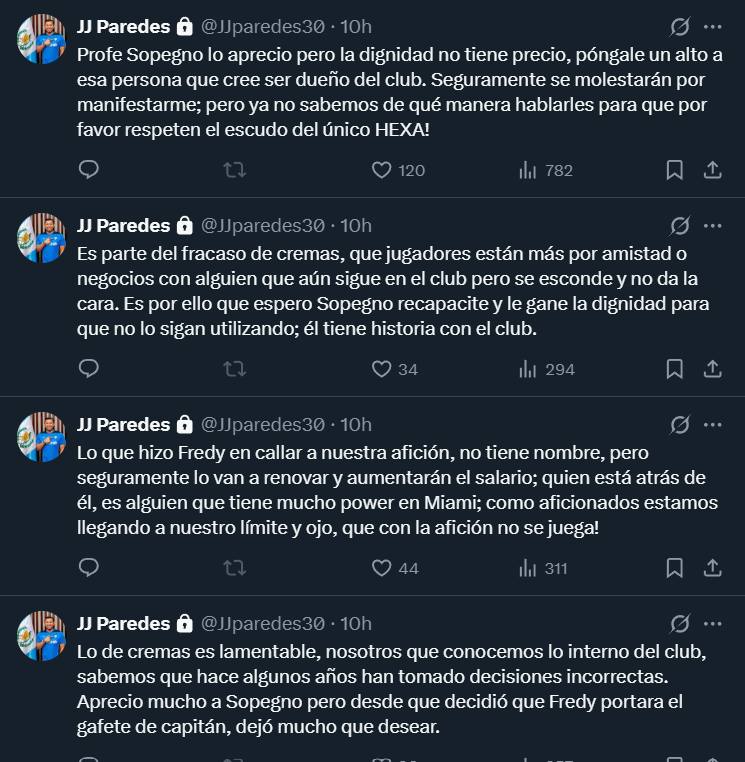This screenshot has height=762, width=745.
Task: Open more options on fourth tweet
Action: tap(713, 623)
